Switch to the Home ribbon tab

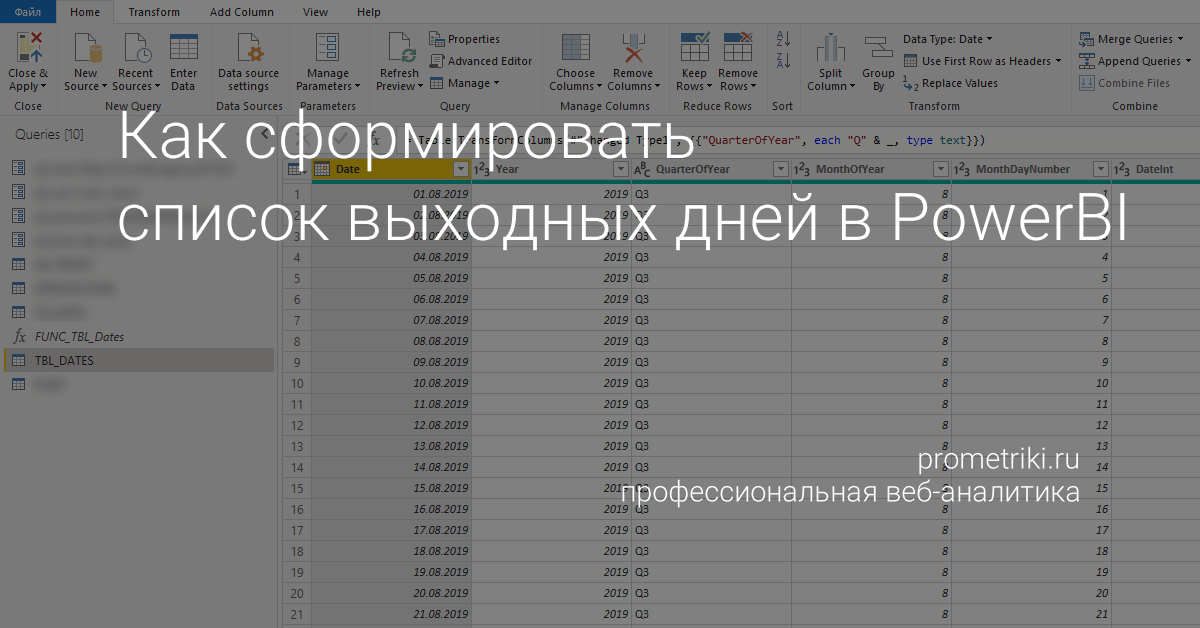click(85, 12)
